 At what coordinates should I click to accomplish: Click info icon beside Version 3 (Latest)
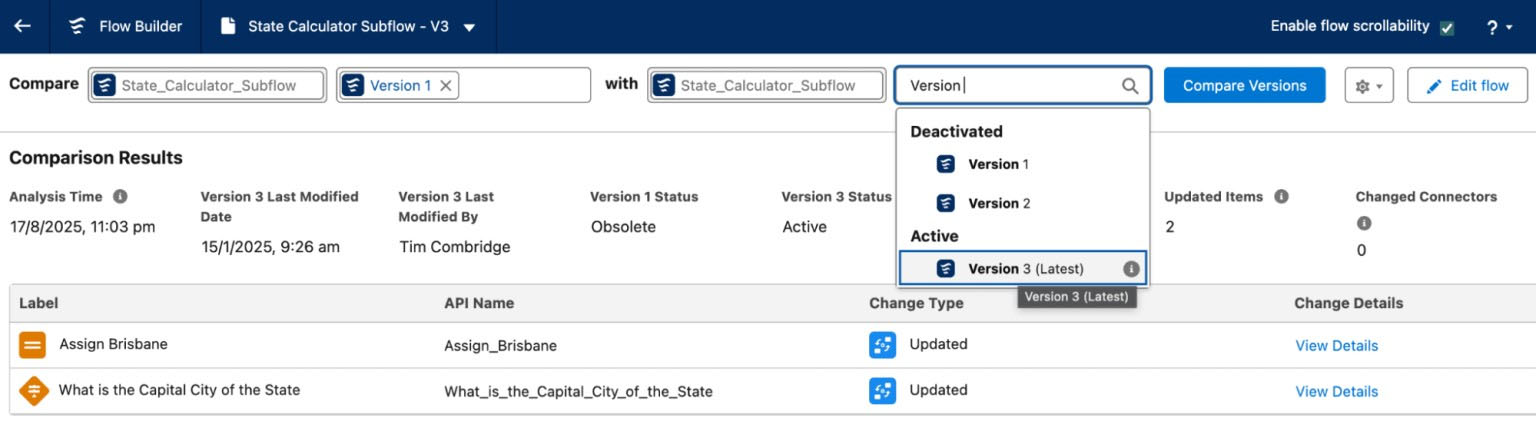pos(1131,269)
